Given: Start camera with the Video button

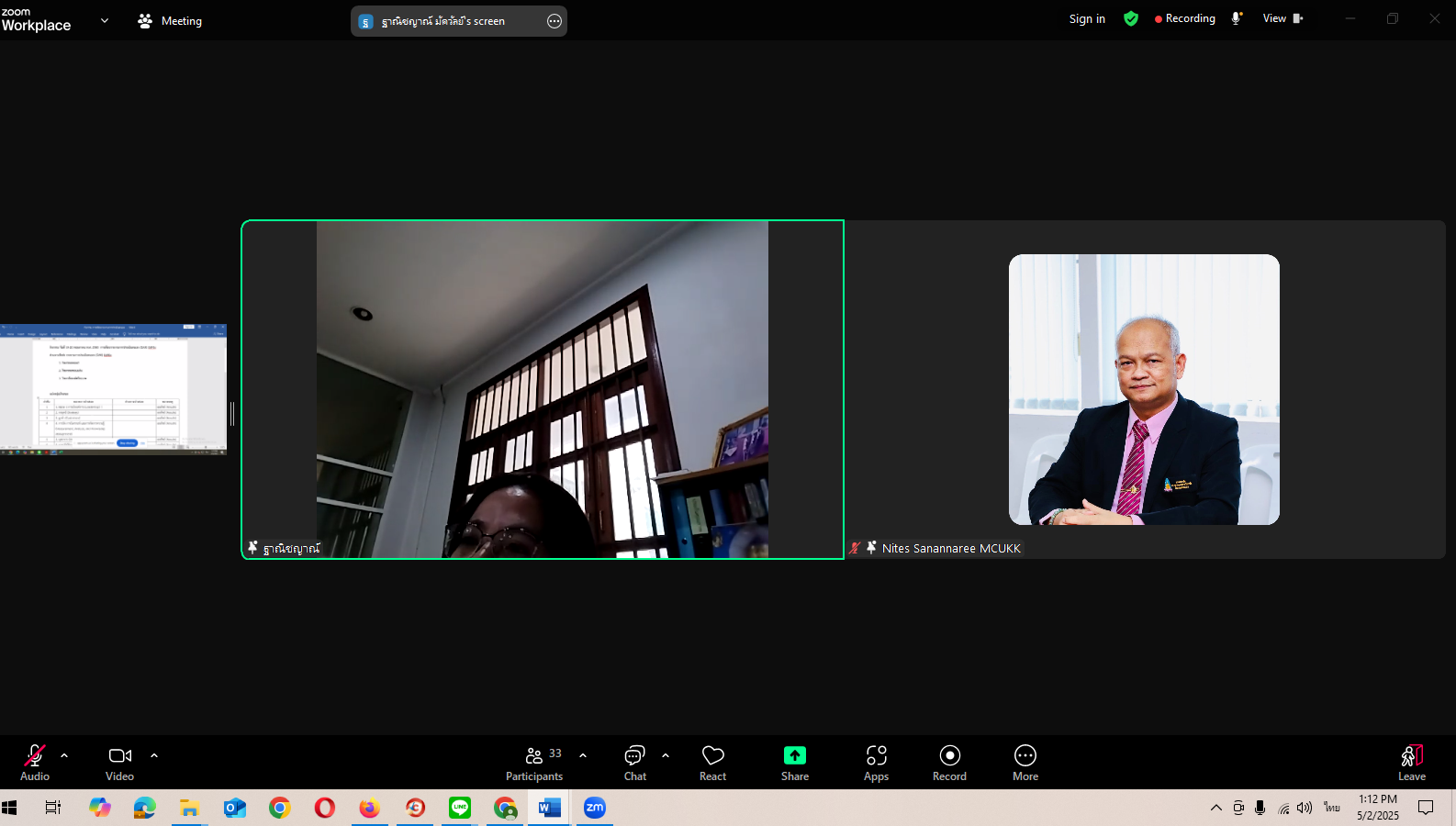Looking at the screenshot, I should pyautogui.click(x=120, y=763).
